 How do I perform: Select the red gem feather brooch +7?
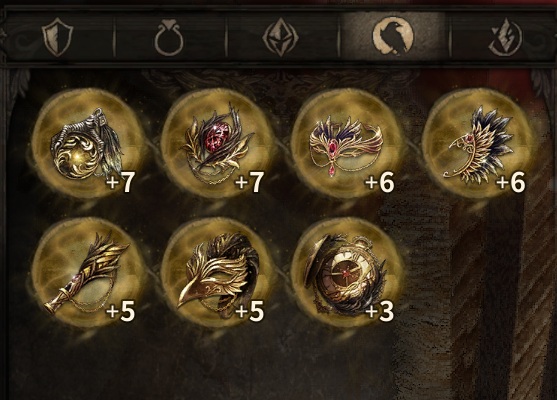pos(217,144)
